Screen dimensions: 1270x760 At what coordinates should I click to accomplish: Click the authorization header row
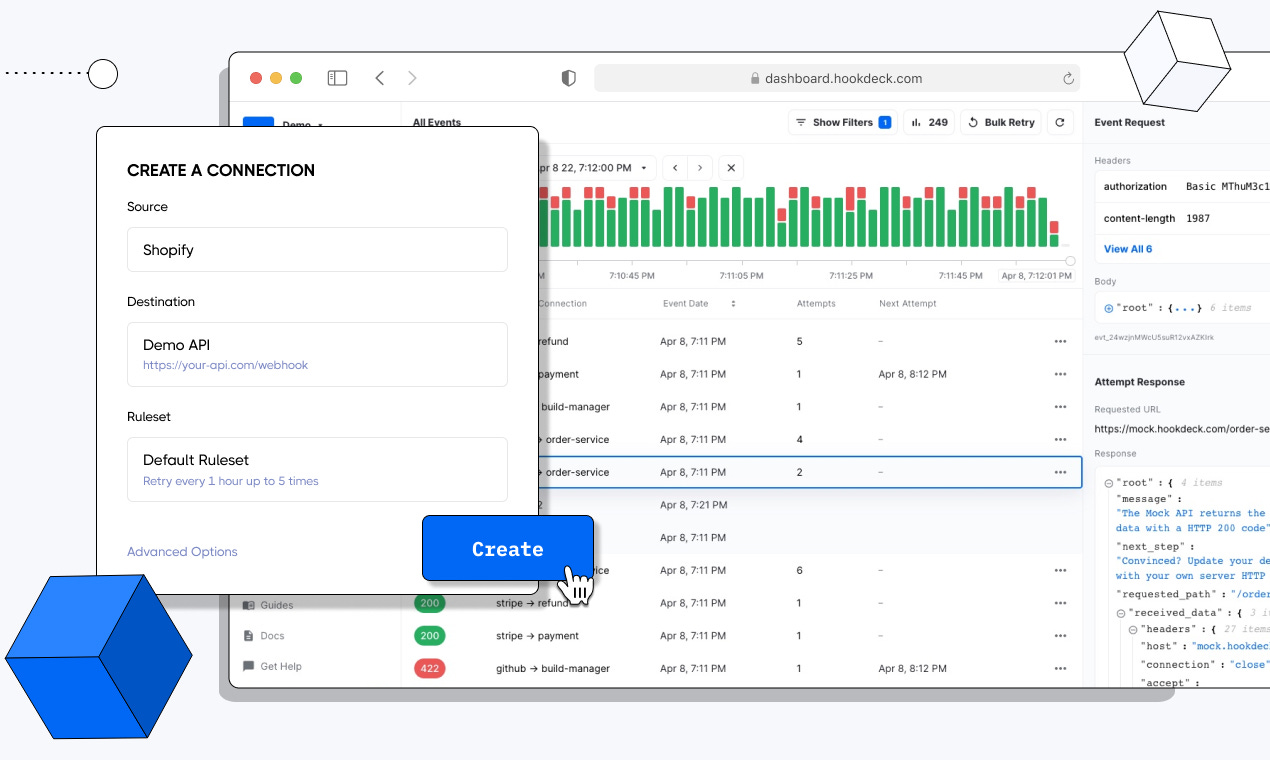[x=1183, y=187]
